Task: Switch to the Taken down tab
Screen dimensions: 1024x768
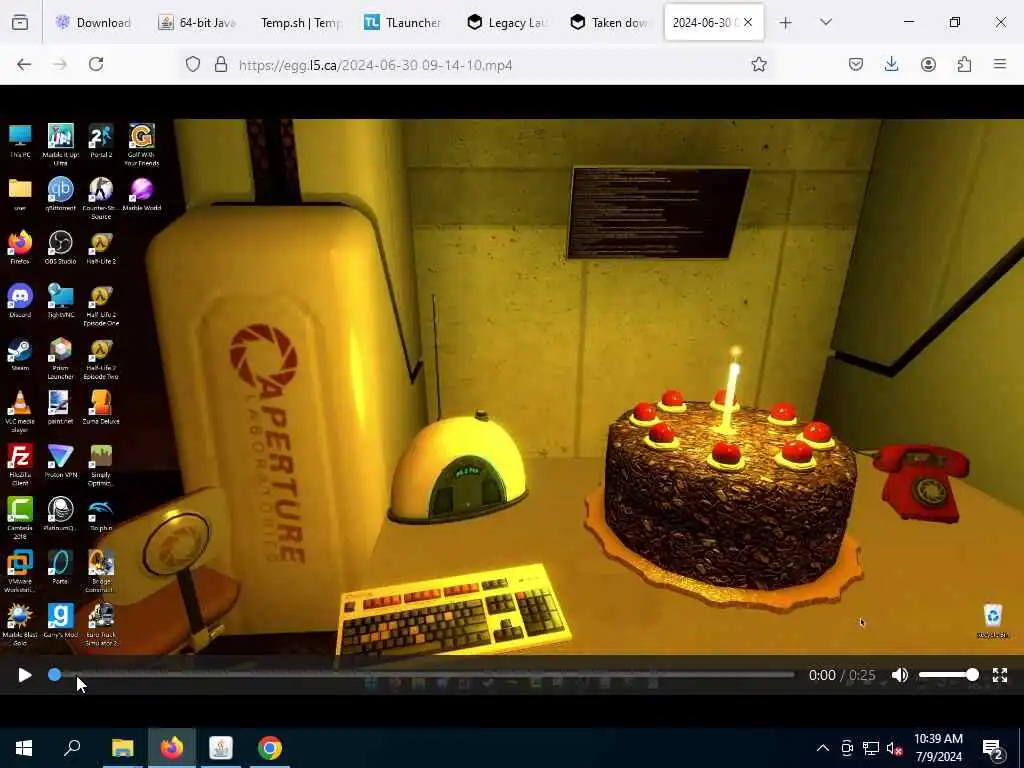Action: pos(608,22)
